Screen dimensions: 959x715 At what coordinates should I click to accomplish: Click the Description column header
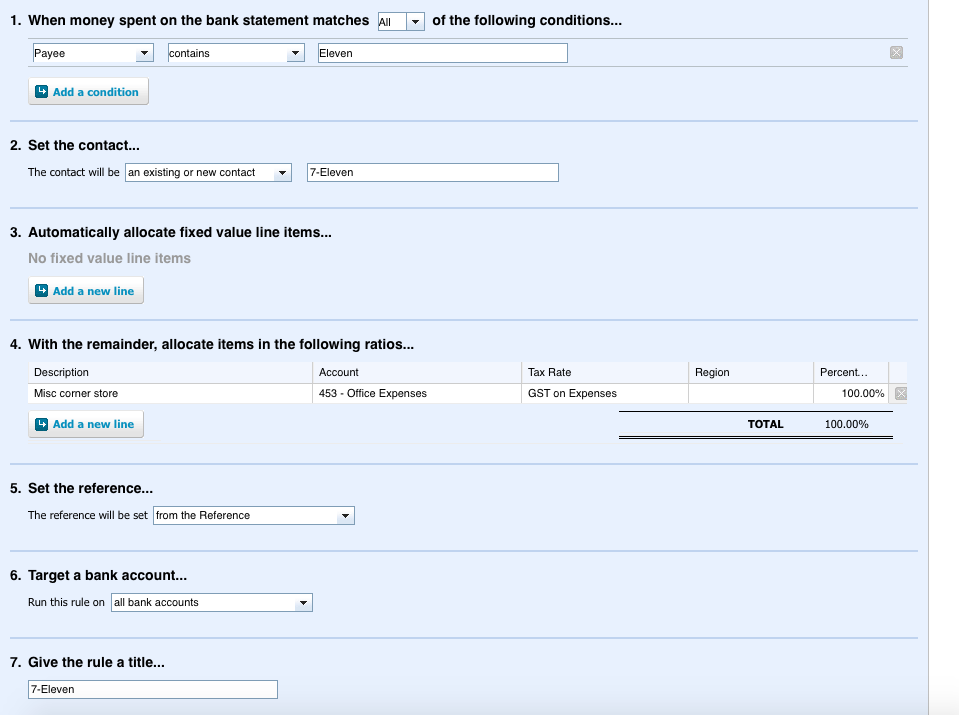tap(170, 372)
